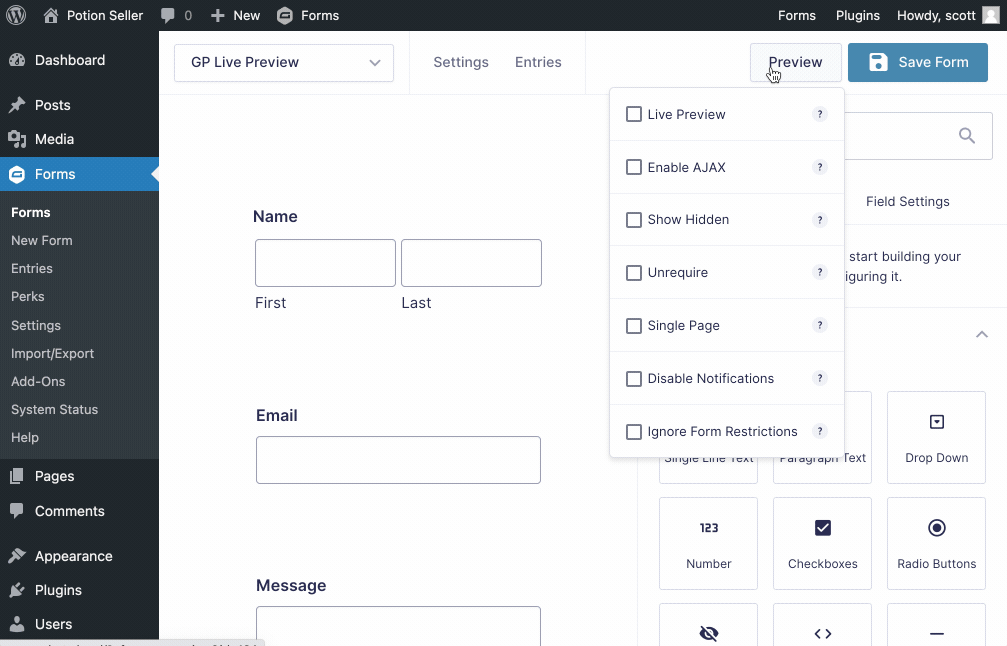Open the Plugins link in top admin bar

tap(858, 15)
